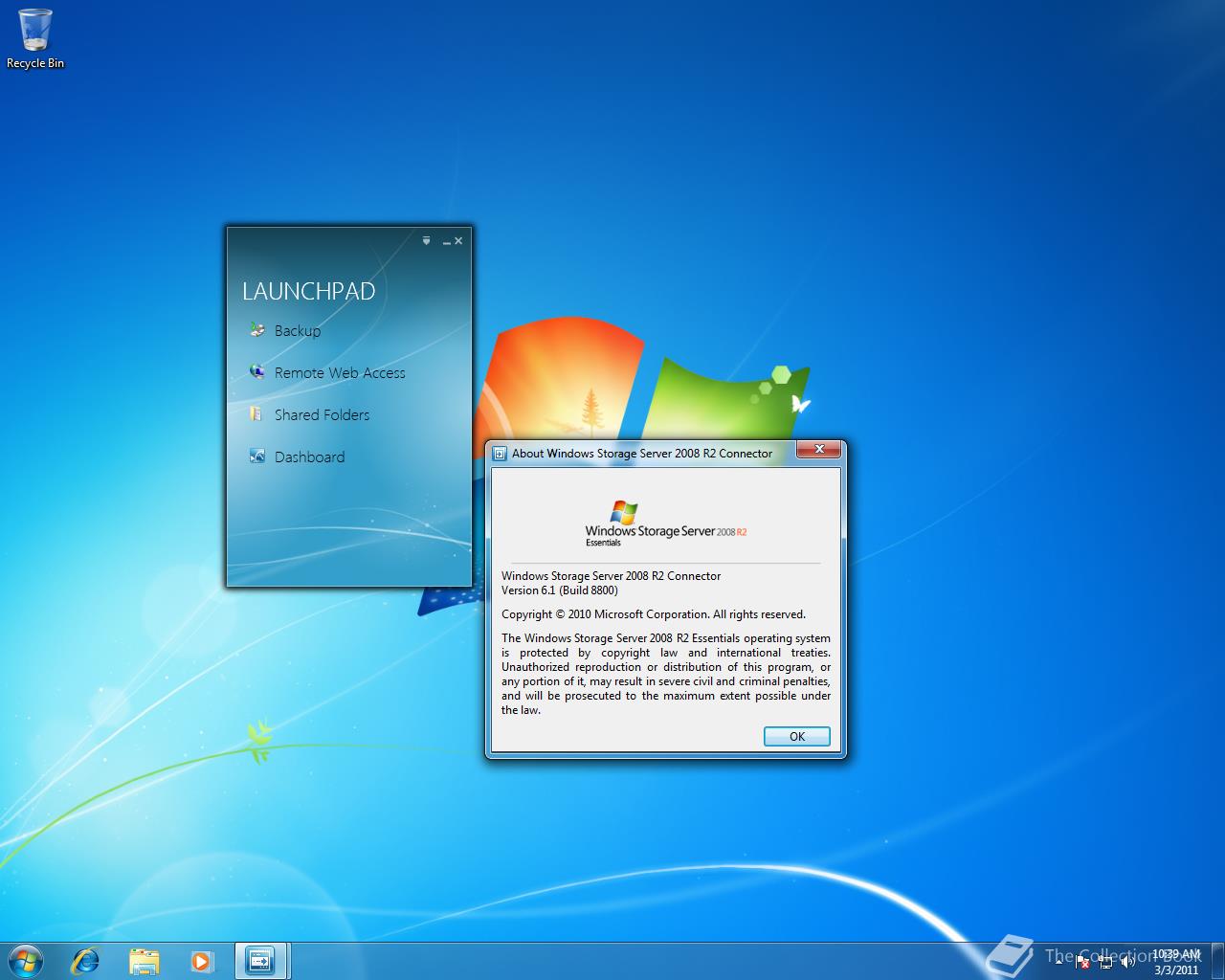1225x980 pixels.
Task: Click the Microsoft copyright notice line
Action: (654, 614)
